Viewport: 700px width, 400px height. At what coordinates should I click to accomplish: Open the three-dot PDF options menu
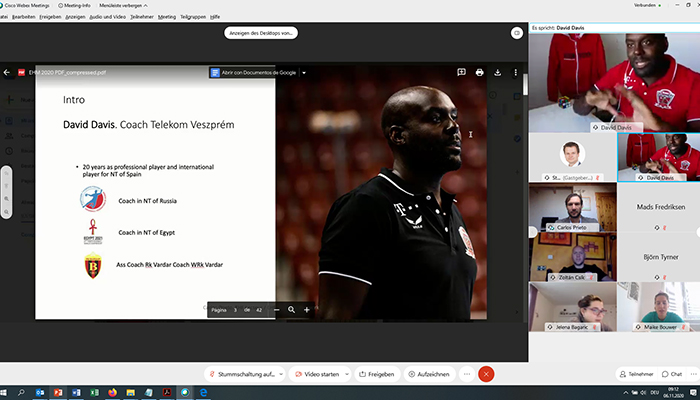coord(516,72)
